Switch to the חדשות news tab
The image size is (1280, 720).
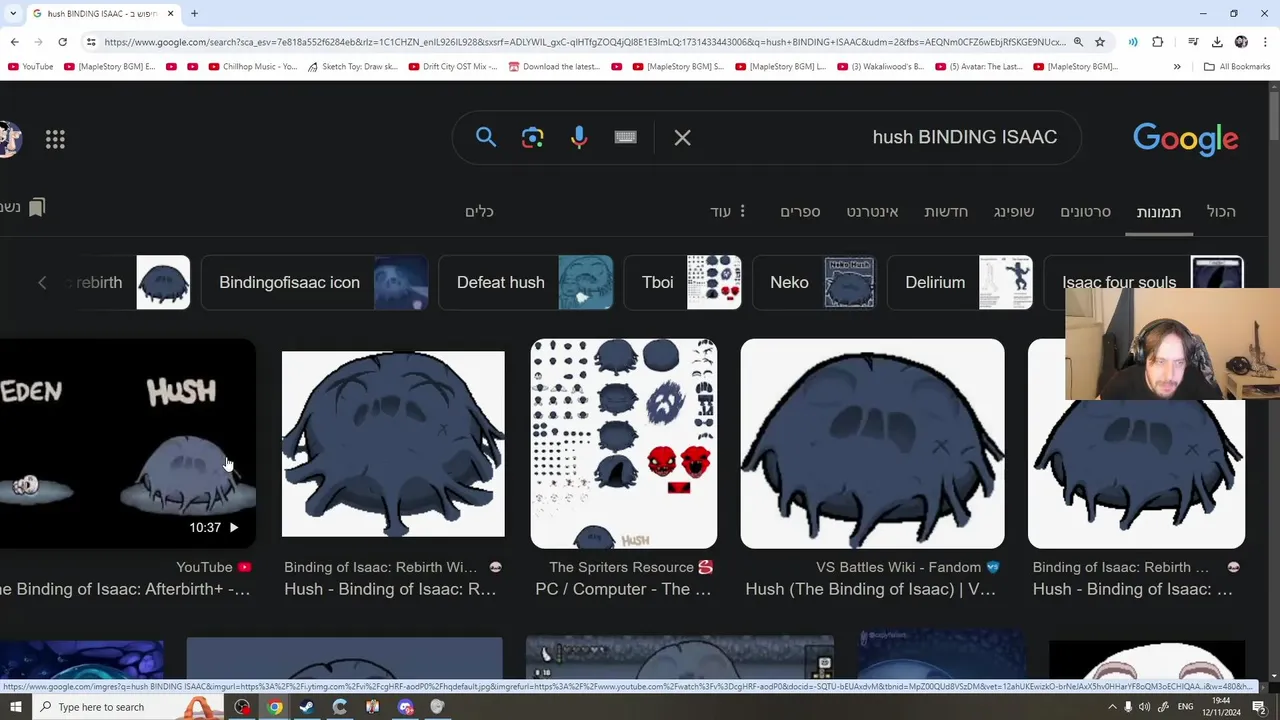pyautogui.click(x=946, y=211)
